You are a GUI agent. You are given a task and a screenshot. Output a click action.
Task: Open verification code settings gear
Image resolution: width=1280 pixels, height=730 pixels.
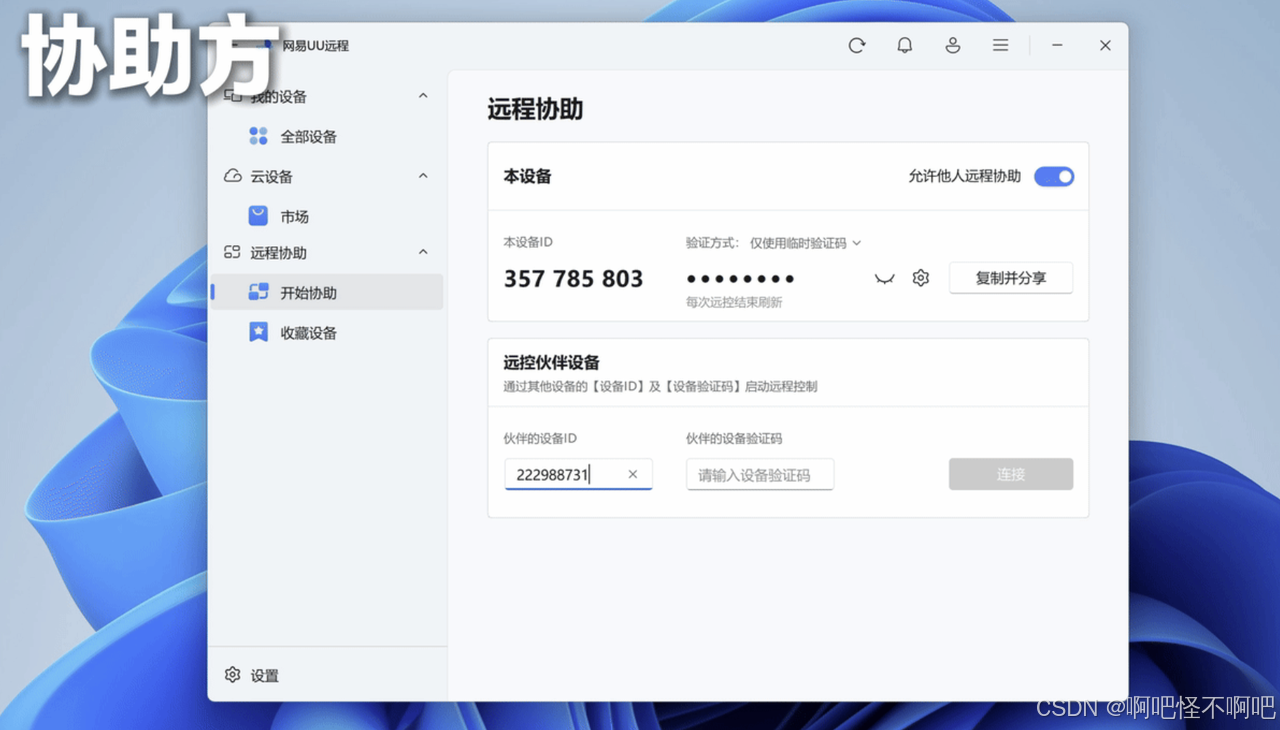921,278
